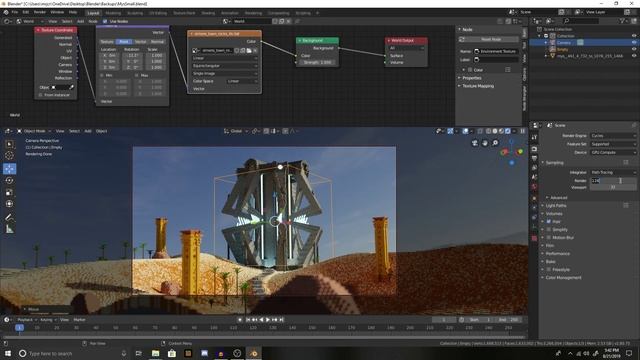The image size is (640, 360).
Task: Expand the Color Management panel
Action: [x=563, y=278]
